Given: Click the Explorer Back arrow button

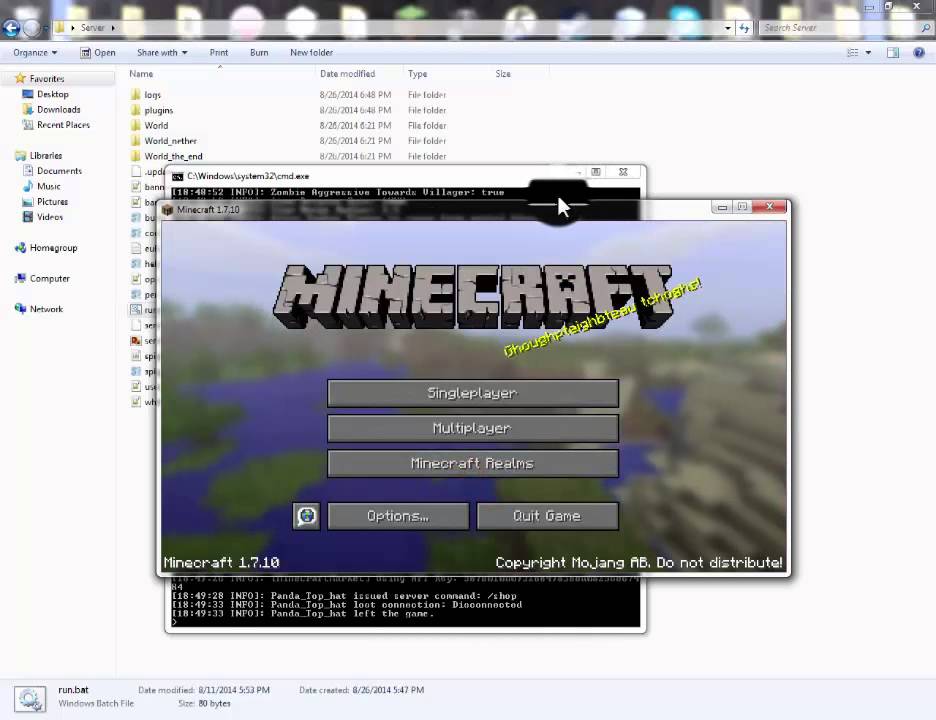Looking at the screenshot, I should (11, 27).
